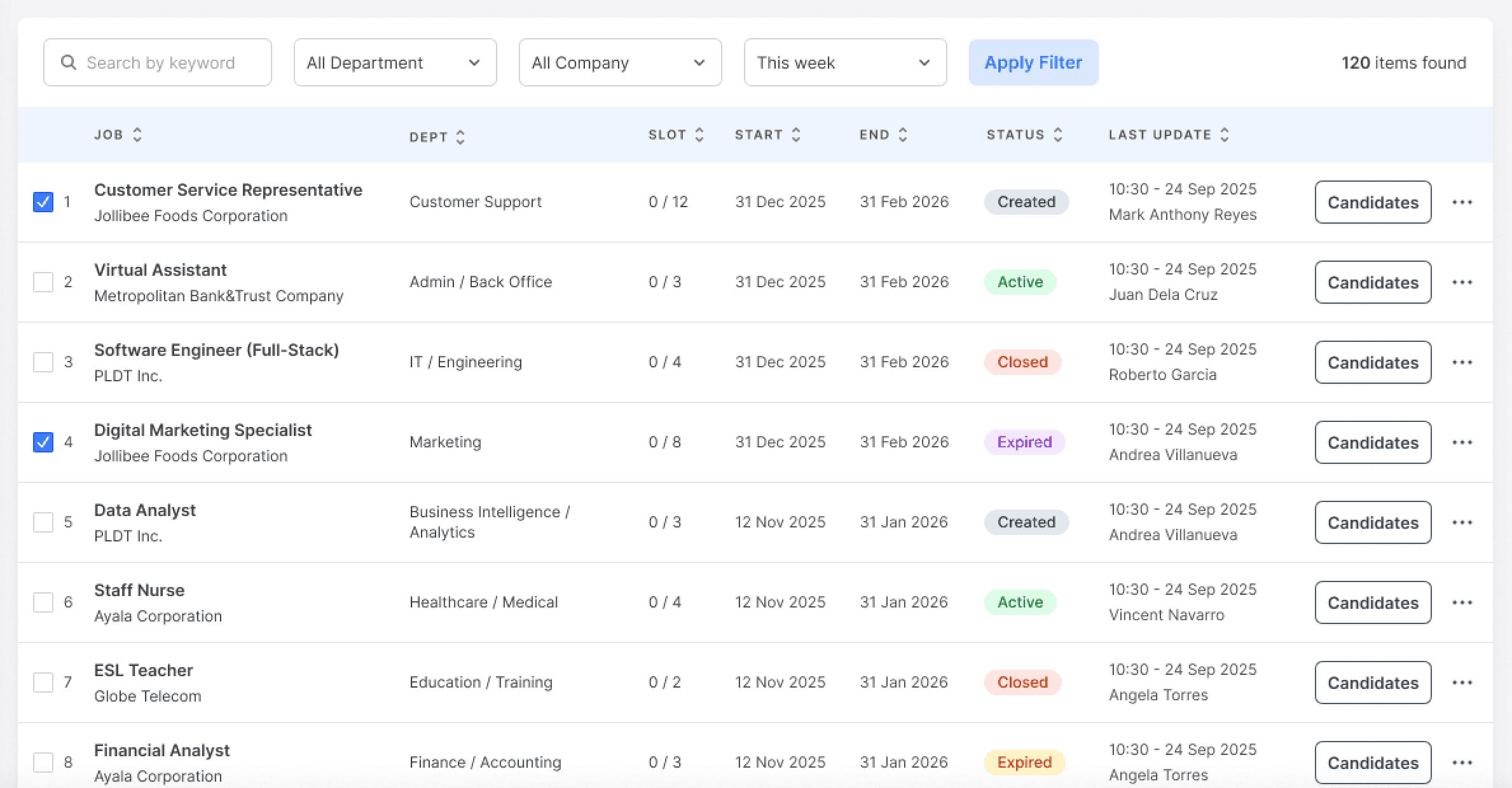This screenshot has width=1512, height=788.
Task: Open the All Department dropdown
Action: click(394, 62)
